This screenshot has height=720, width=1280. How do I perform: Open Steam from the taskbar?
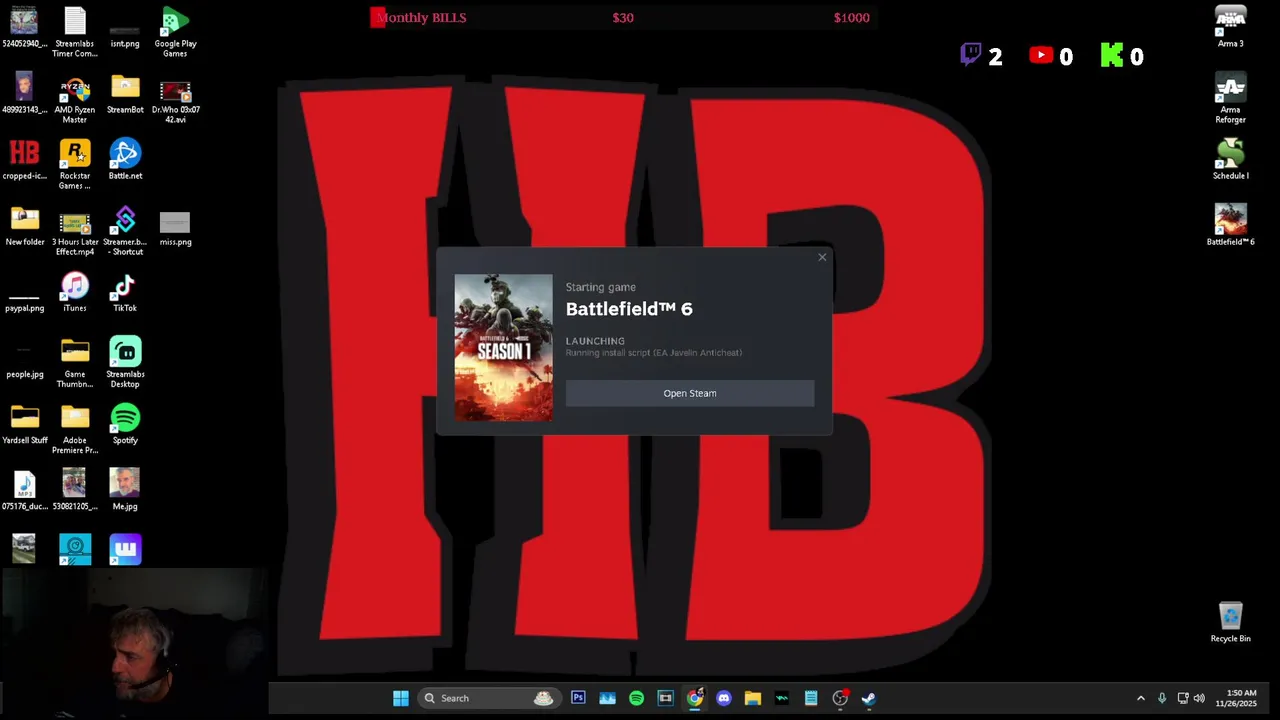[869, 698]
